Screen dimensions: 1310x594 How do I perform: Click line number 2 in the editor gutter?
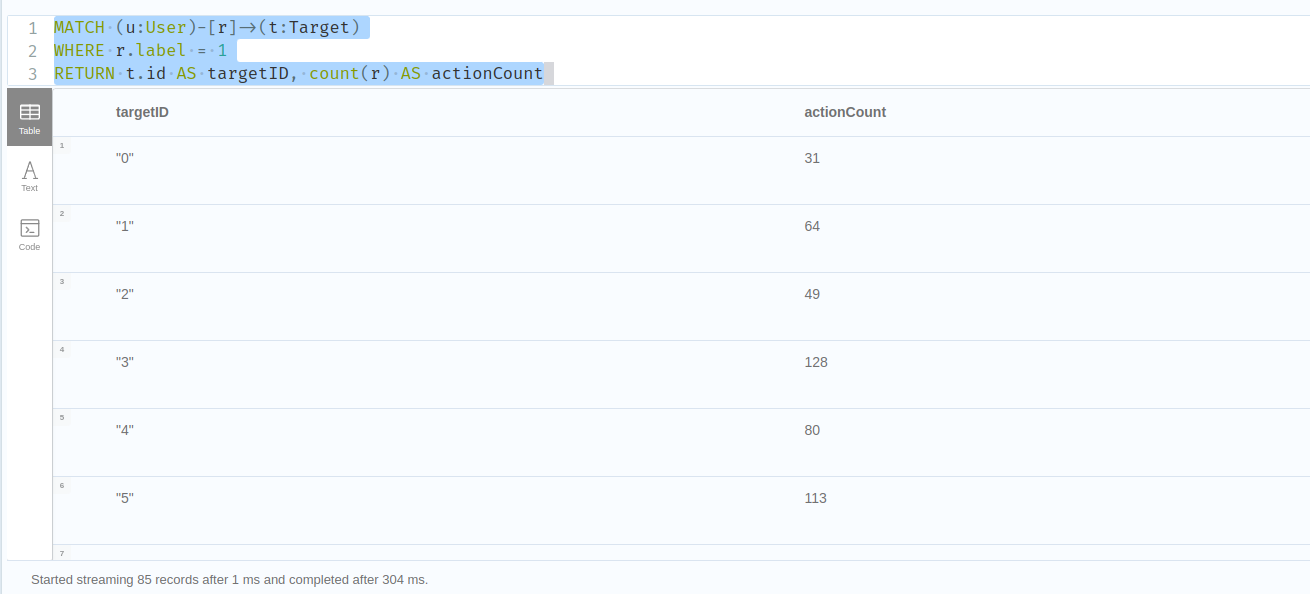tap(33, 51)
